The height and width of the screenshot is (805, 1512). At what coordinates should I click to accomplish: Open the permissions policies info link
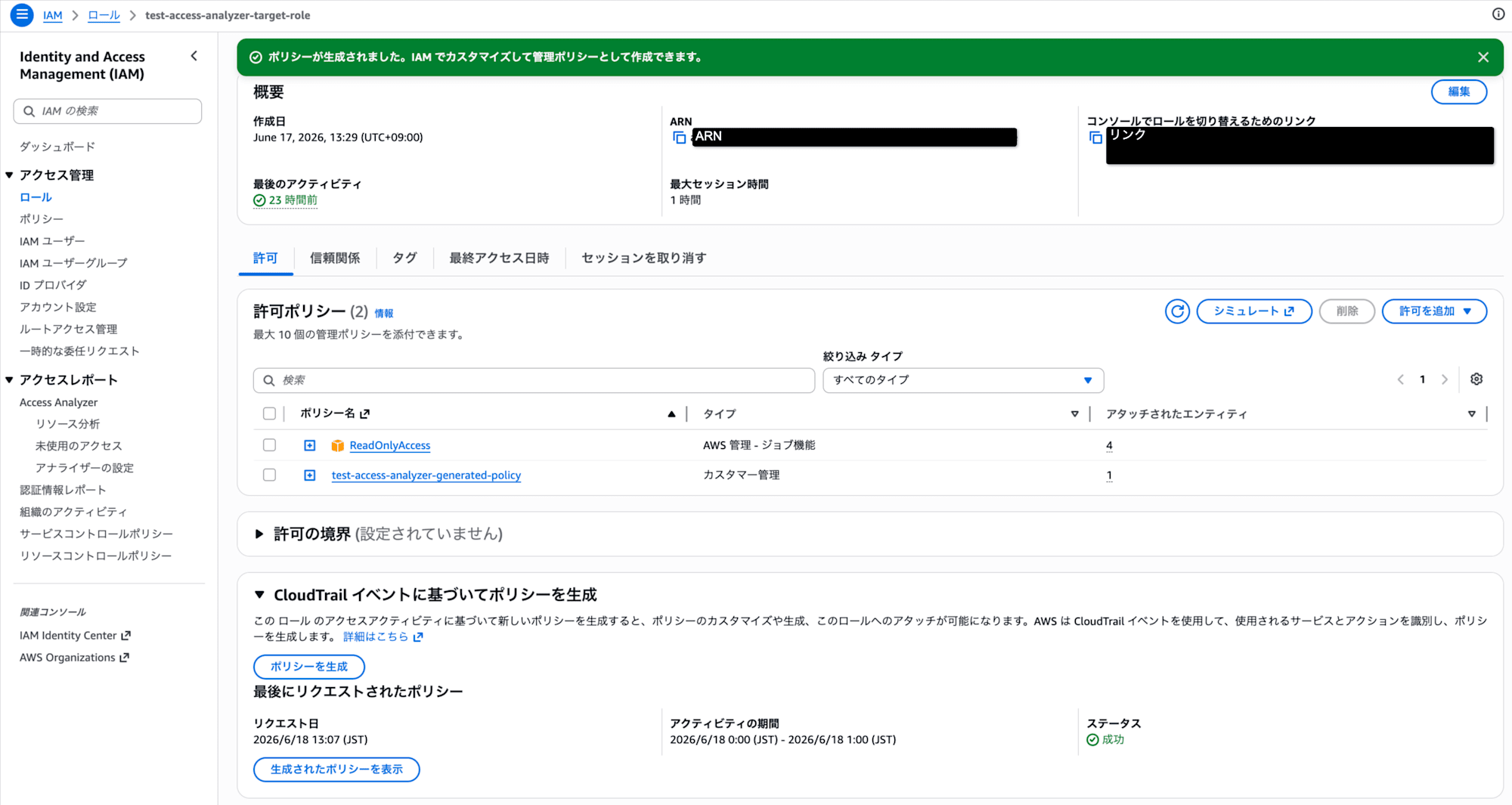(x=384, y=314)
